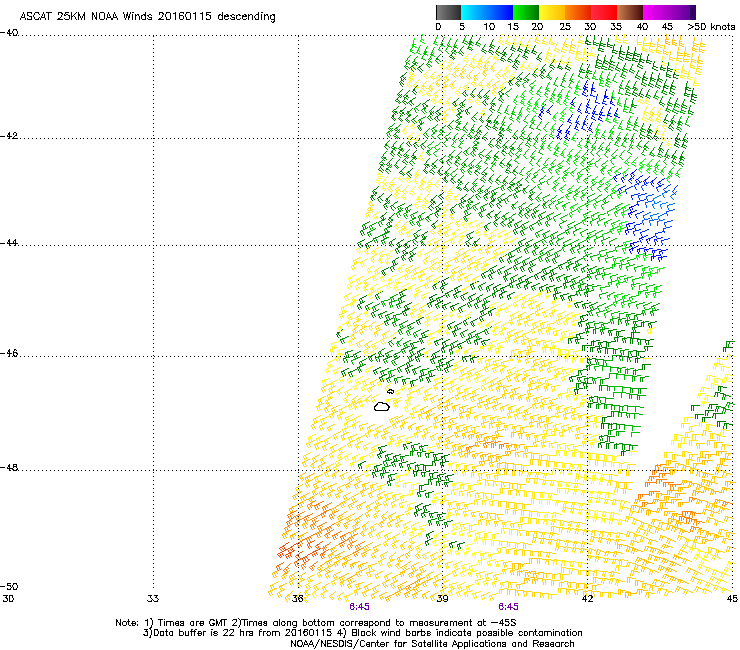Image resolution: width=740 pixels, height=650 pixels.
Task: Click the latitude axis label '-42'
Action: 9,136
